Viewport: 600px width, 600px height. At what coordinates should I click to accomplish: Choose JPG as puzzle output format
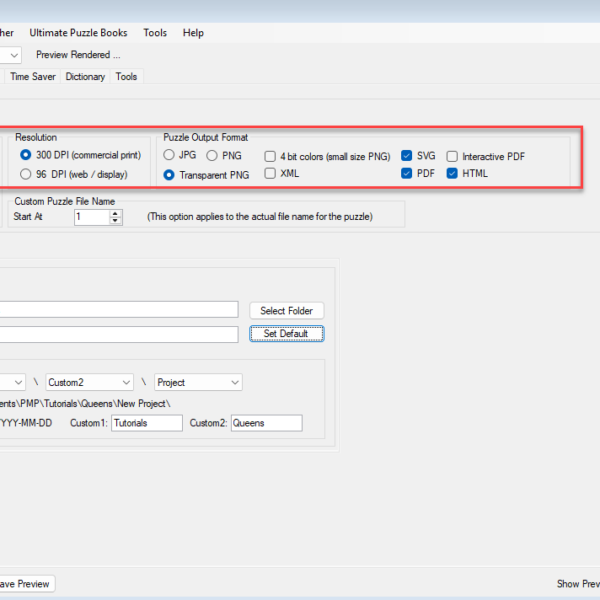(x=169, y=155)
